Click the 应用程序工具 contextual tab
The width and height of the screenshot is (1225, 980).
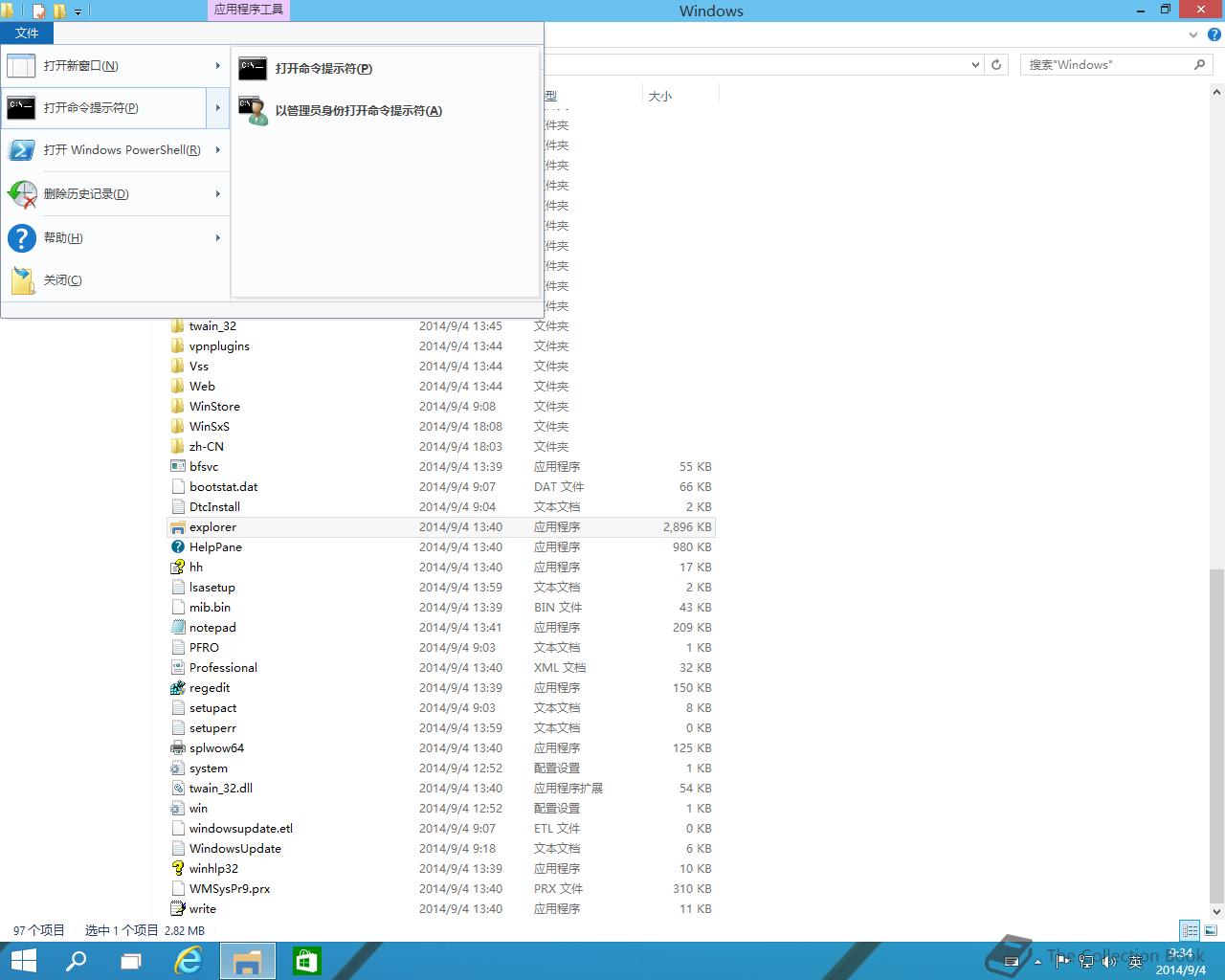pos(248,10)
